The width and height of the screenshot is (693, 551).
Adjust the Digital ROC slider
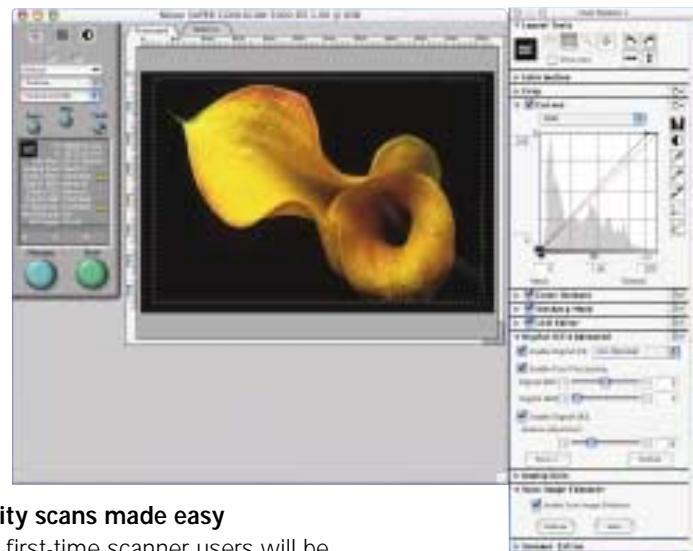pyautogui.click(x=608, y=381)
